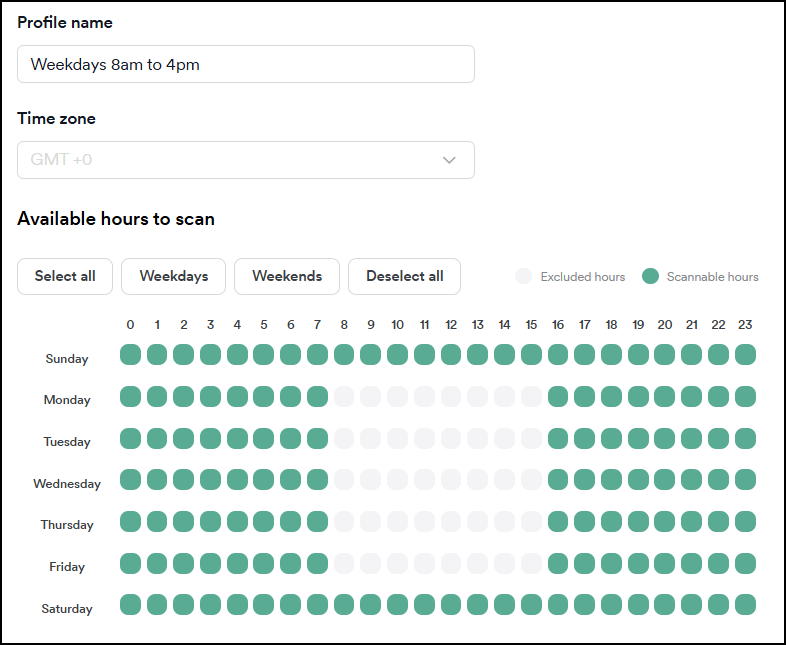Click the Wednesday row label
Image resolution: width=786 pixels, height=645 pixels.
[x=67, y=484]
